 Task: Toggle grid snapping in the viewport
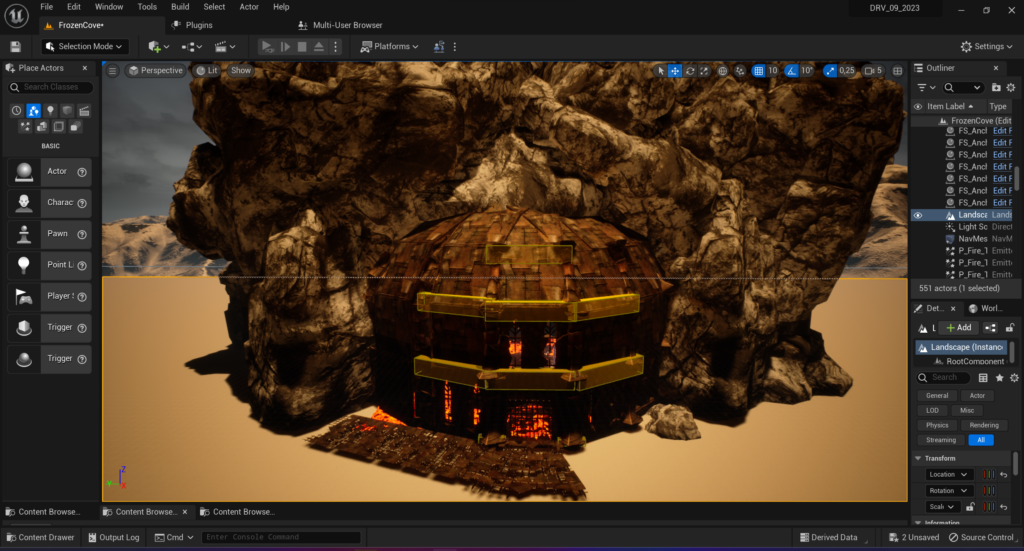click(758, 71)
